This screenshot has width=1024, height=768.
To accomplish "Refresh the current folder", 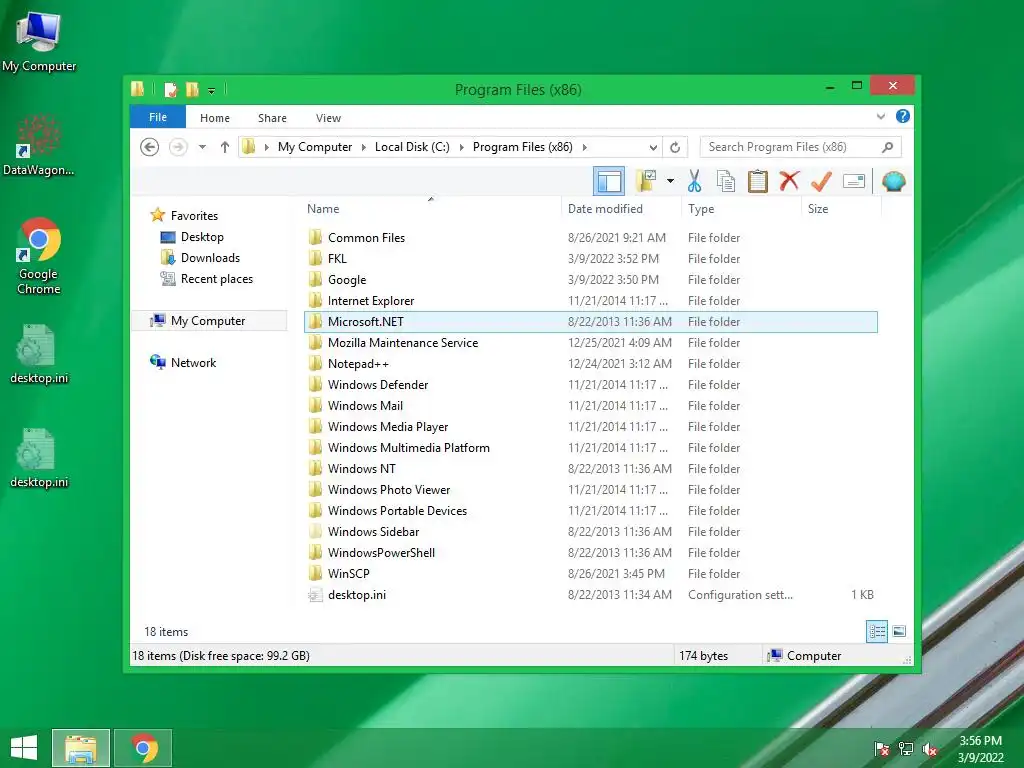I will tap(675, 147).
